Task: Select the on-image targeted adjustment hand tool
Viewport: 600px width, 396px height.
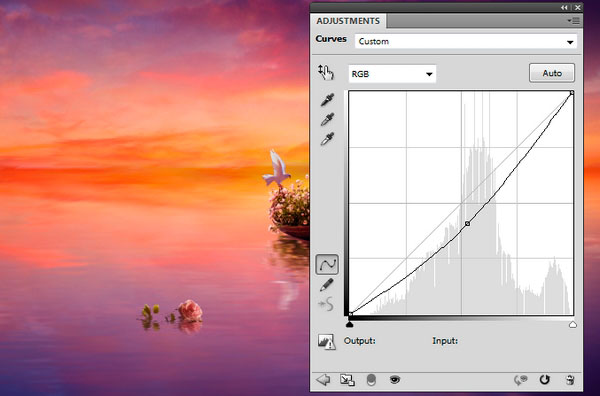Action: click(x=326, y=73)
